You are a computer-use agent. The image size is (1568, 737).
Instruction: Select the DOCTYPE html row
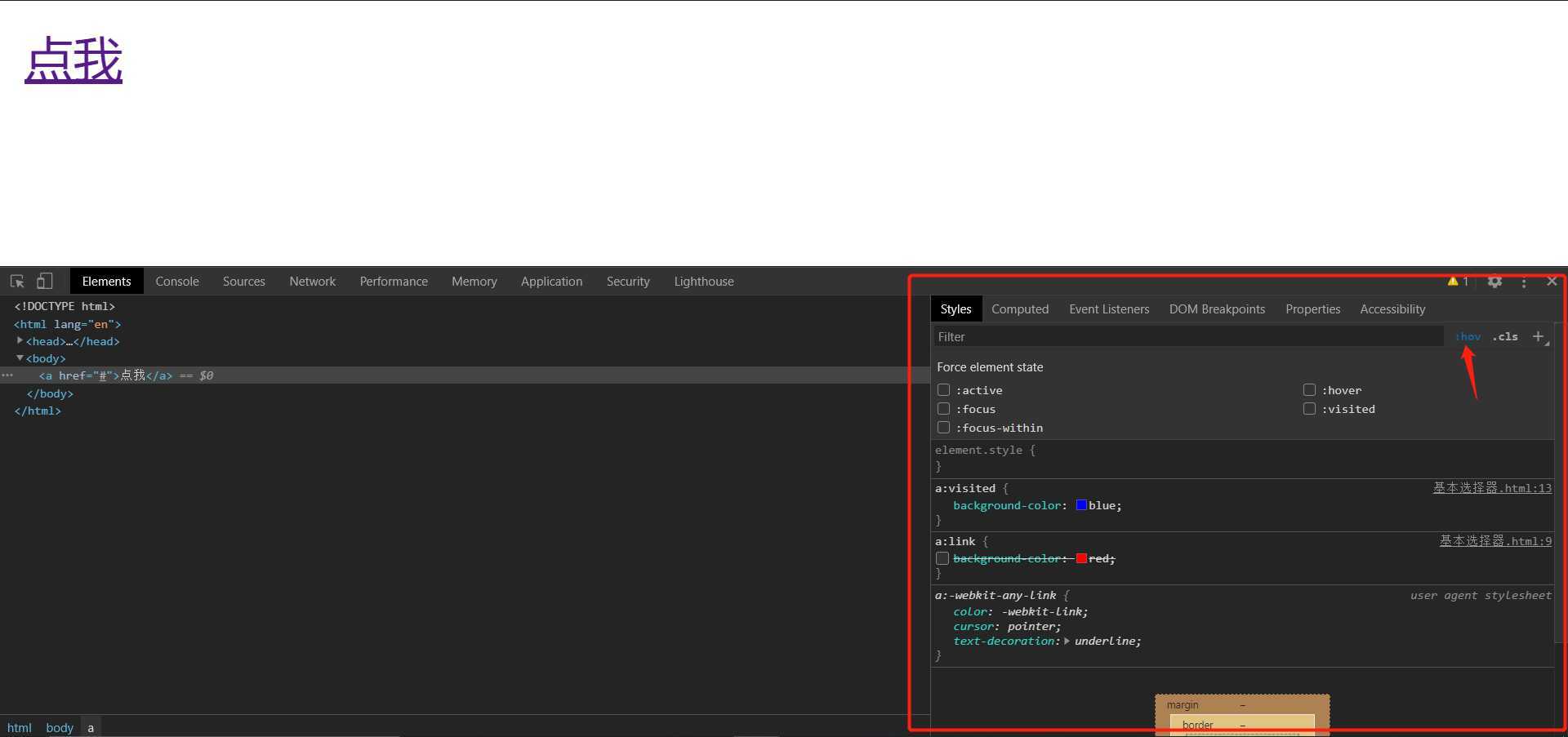[x=65, y=306]
